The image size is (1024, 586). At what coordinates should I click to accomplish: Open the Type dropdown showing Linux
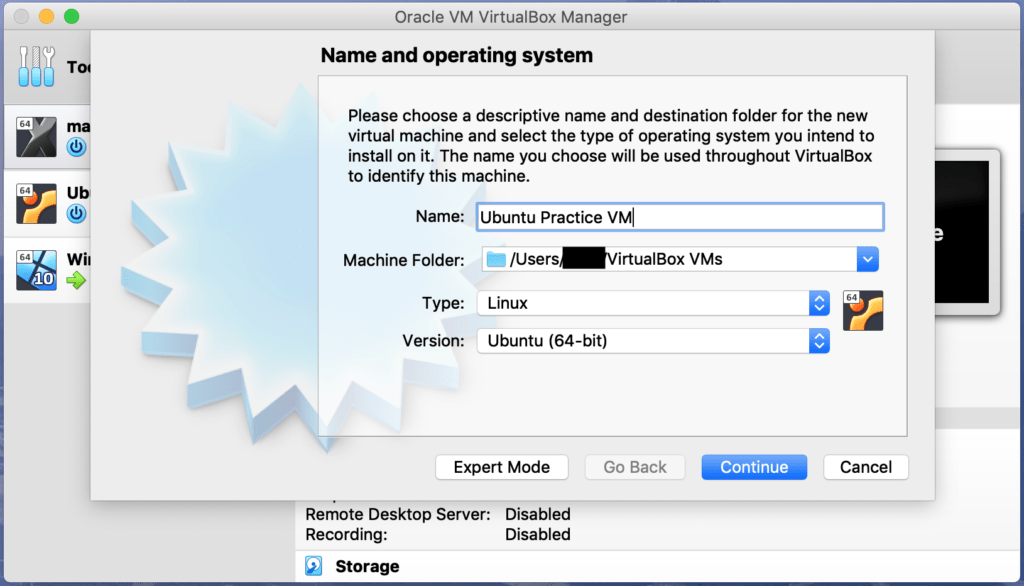click(653, 303)
